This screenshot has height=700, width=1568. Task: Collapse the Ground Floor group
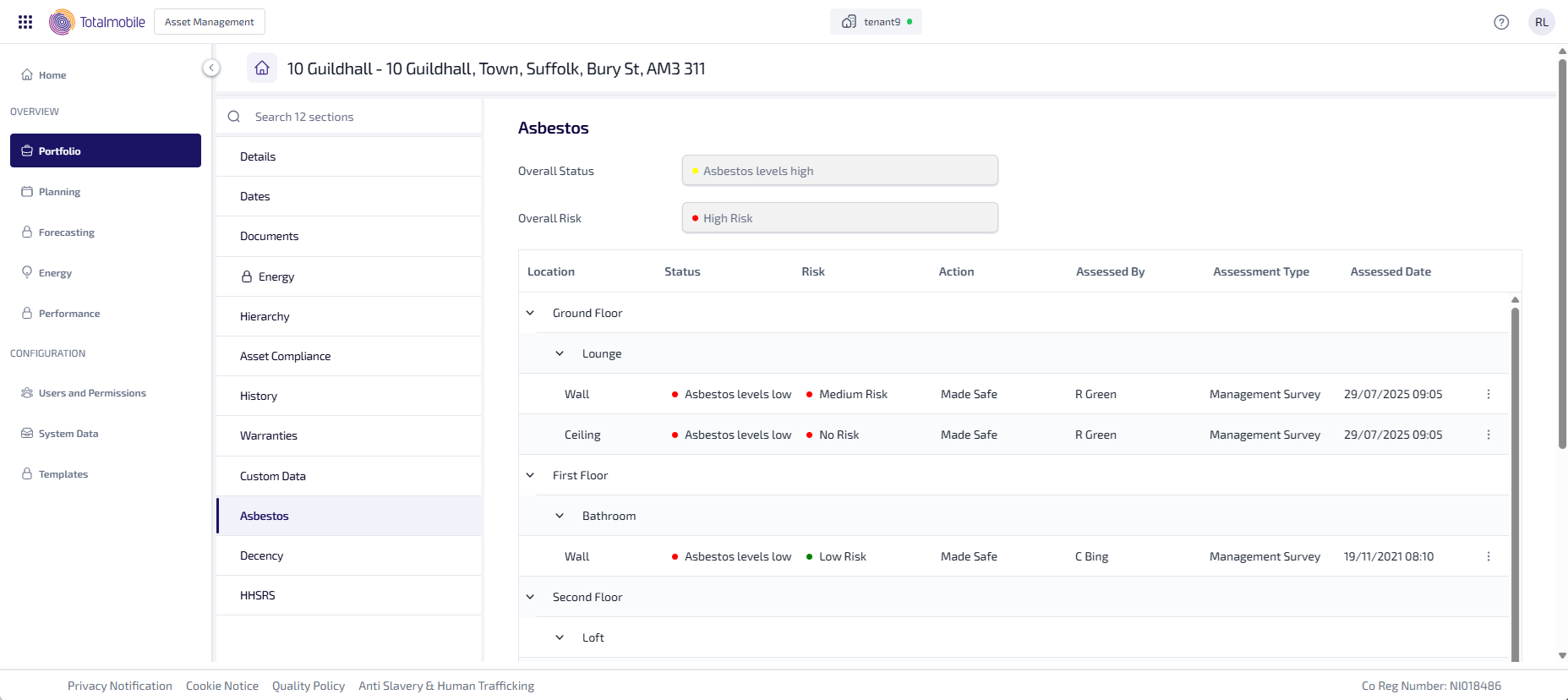click(530, 313)
